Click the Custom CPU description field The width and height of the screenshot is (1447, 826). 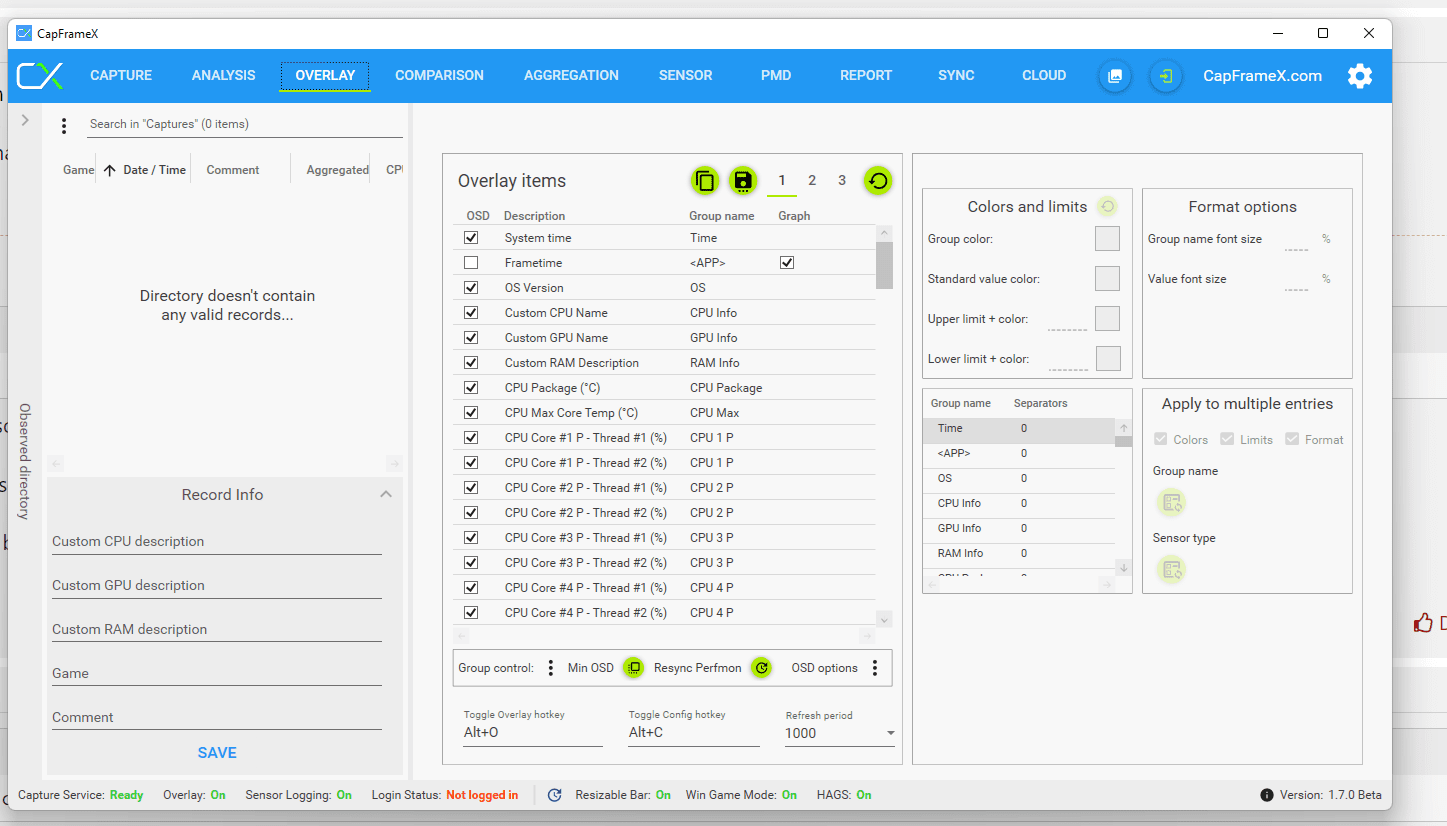[x=217, y=542]
